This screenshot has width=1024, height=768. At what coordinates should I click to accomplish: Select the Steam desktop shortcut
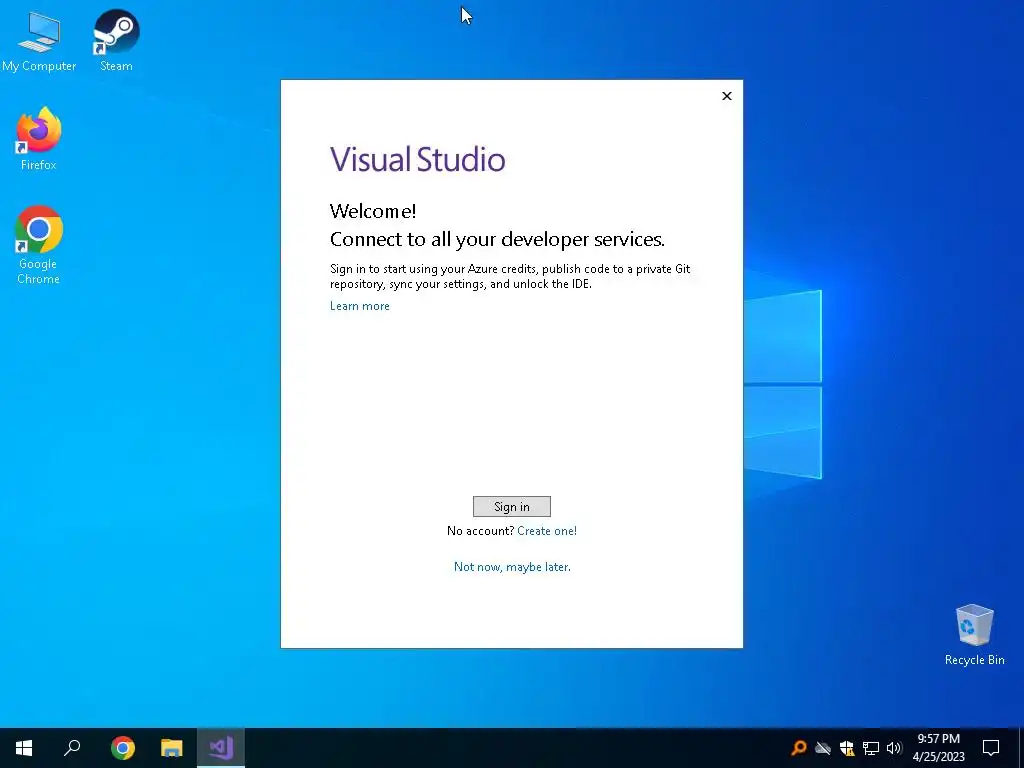click(116, 40)
